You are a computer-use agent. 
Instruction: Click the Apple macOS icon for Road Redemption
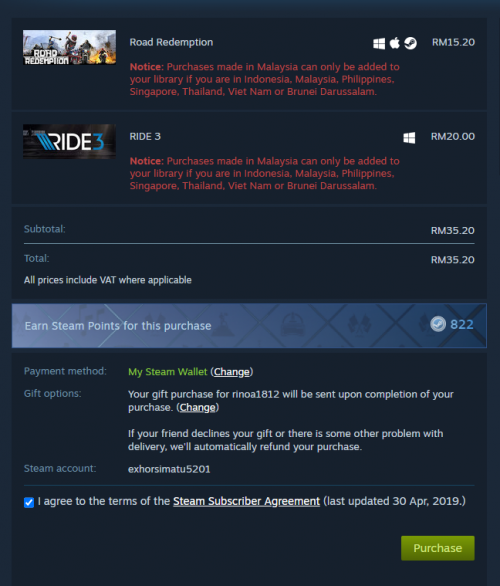click(395, 43)
